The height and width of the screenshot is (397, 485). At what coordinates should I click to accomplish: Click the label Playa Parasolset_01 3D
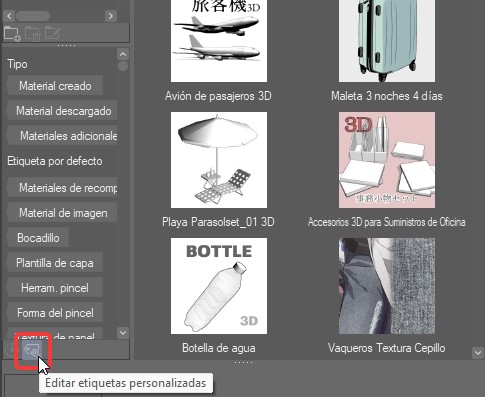click(x=218, y=222)
